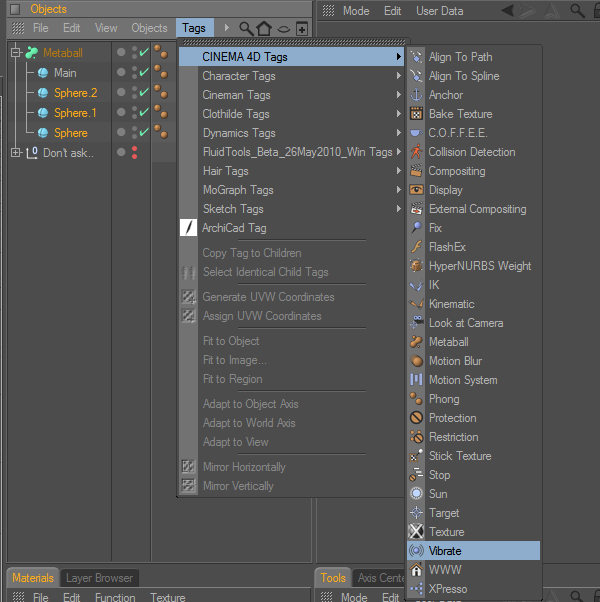Choose the FlashEx tag icon
The image size is (600, 602).
click(416, 247)
